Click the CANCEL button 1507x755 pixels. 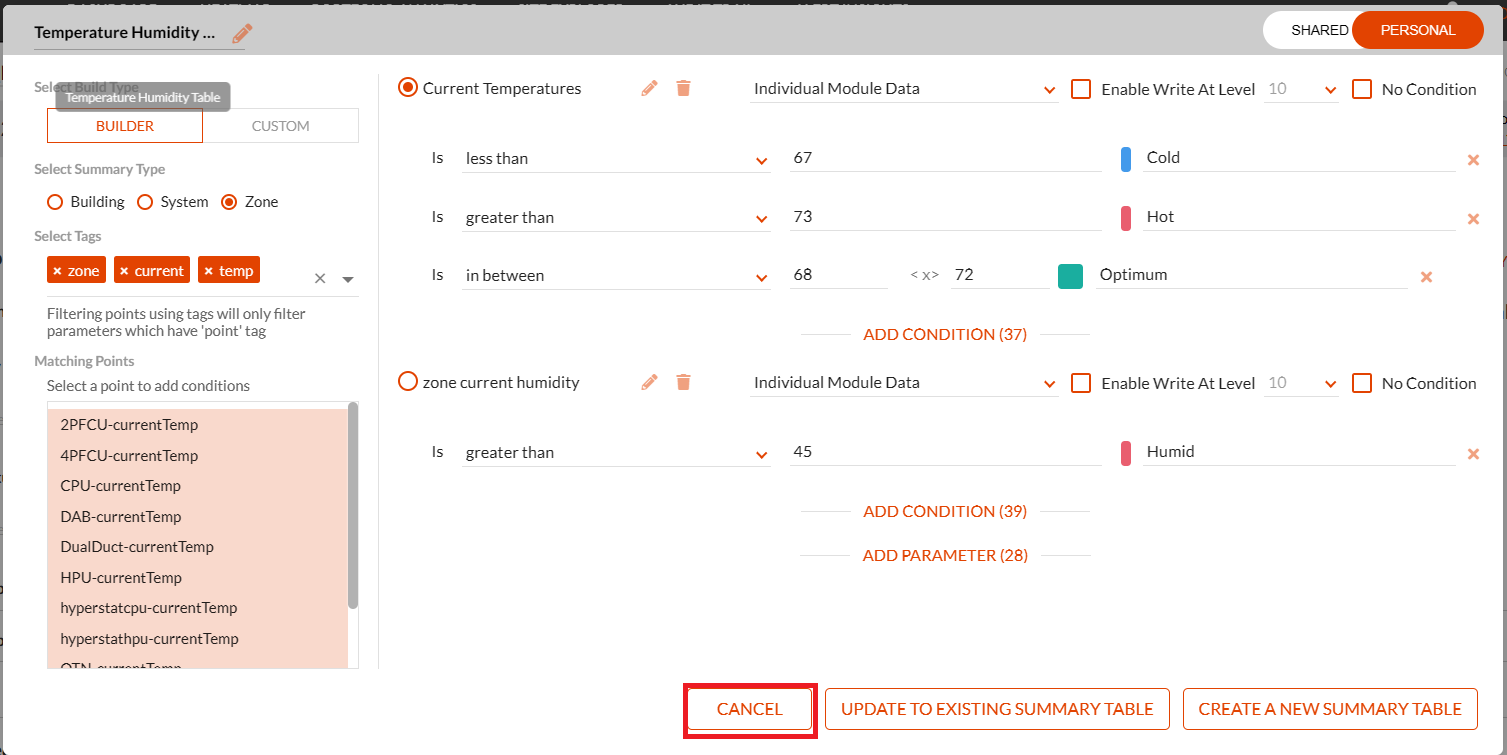[x=750, y=709]
